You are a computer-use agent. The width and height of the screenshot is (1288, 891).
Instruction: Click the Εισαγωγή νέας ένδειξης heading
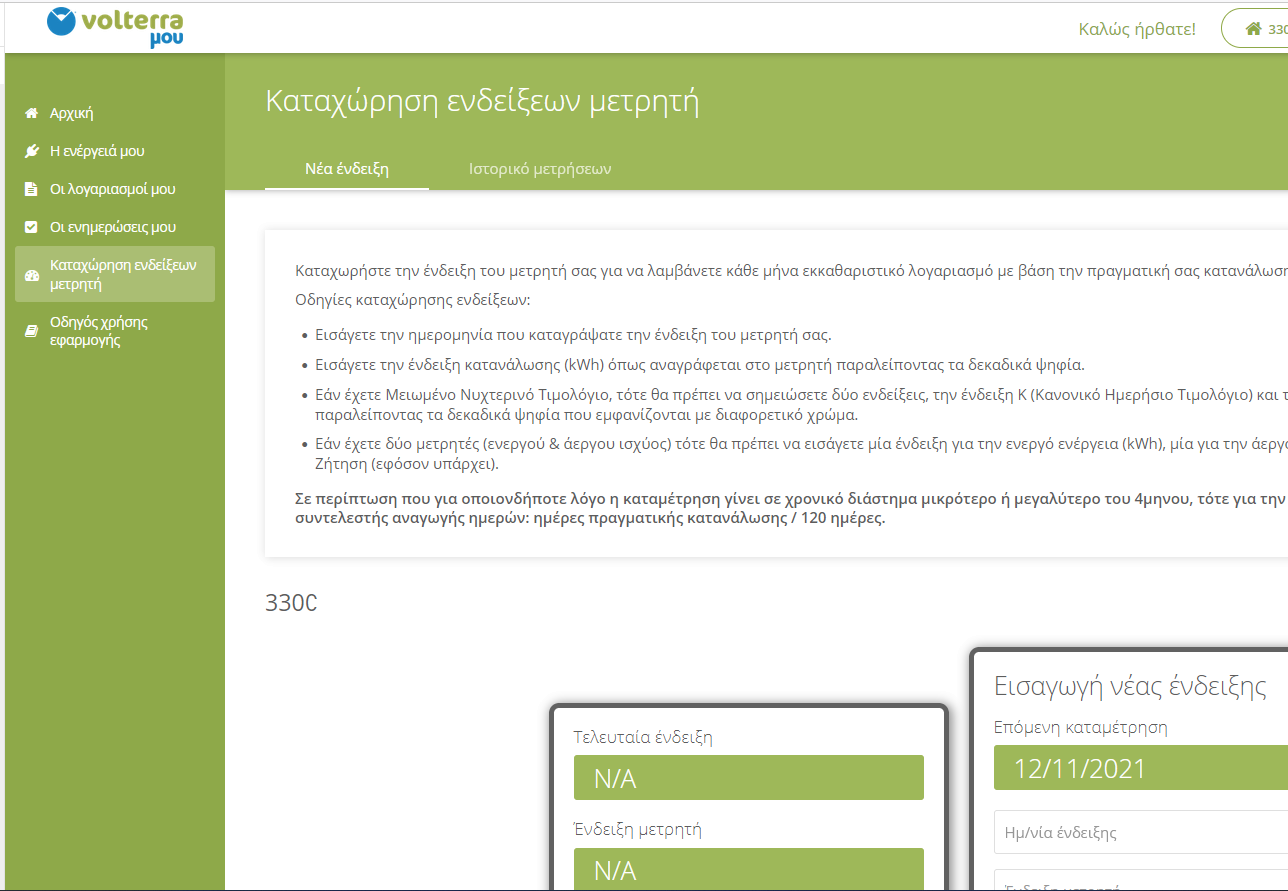(1131, 687)
